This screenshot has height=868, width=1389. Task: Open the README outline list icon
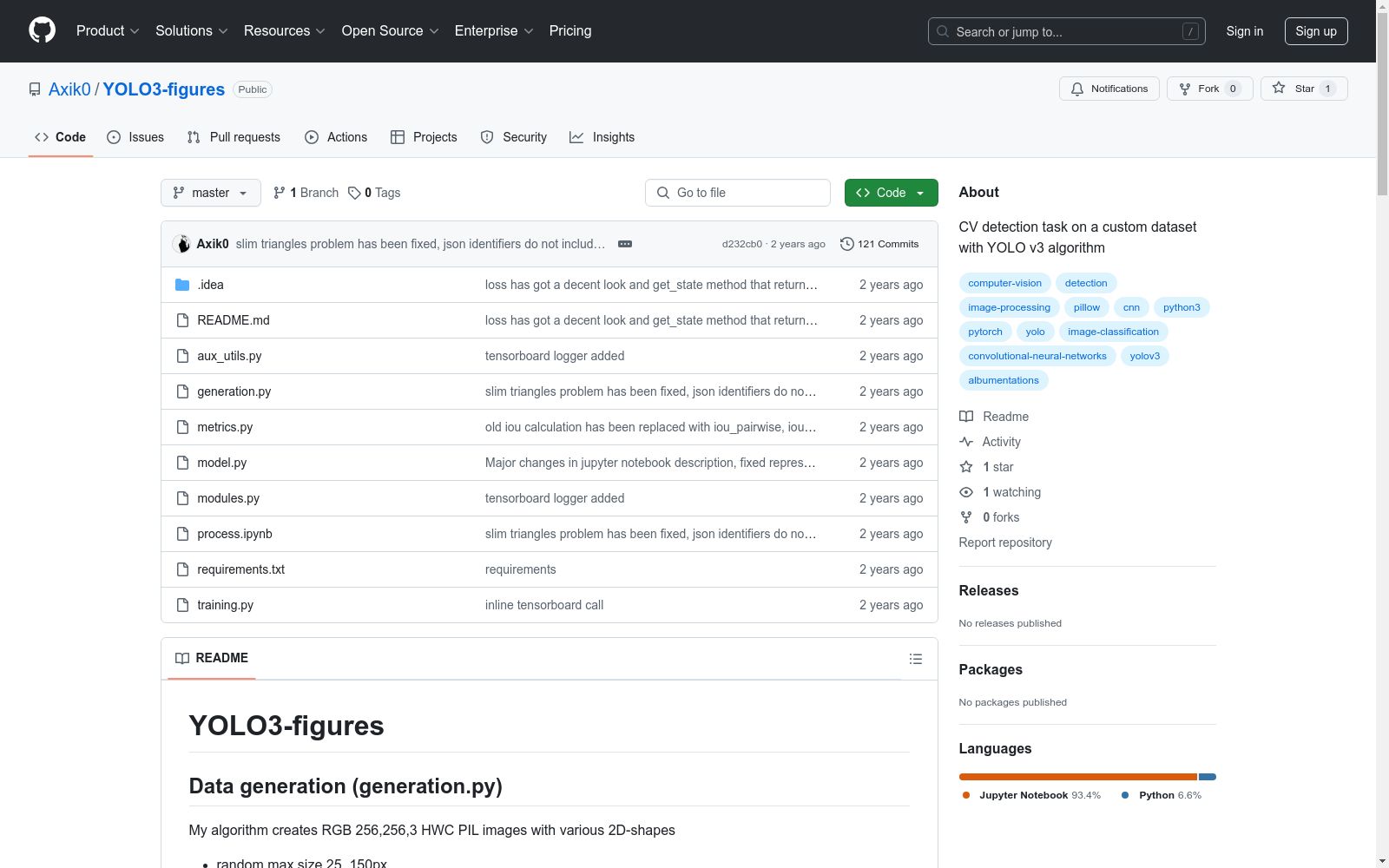pyautogui.click(x=915, y=659)
